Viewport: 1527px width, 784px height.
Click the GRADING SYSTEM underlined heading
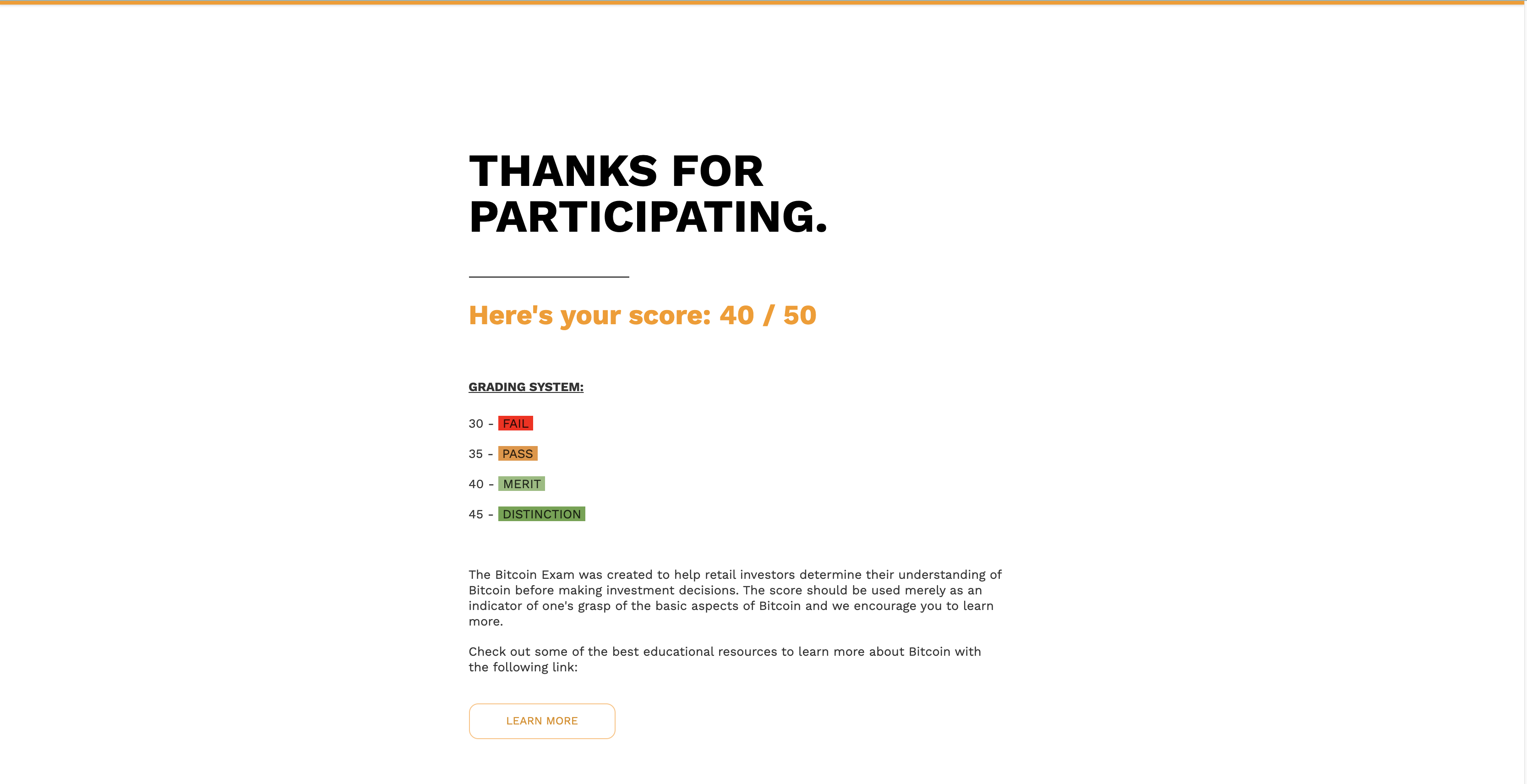pos(526,387)
